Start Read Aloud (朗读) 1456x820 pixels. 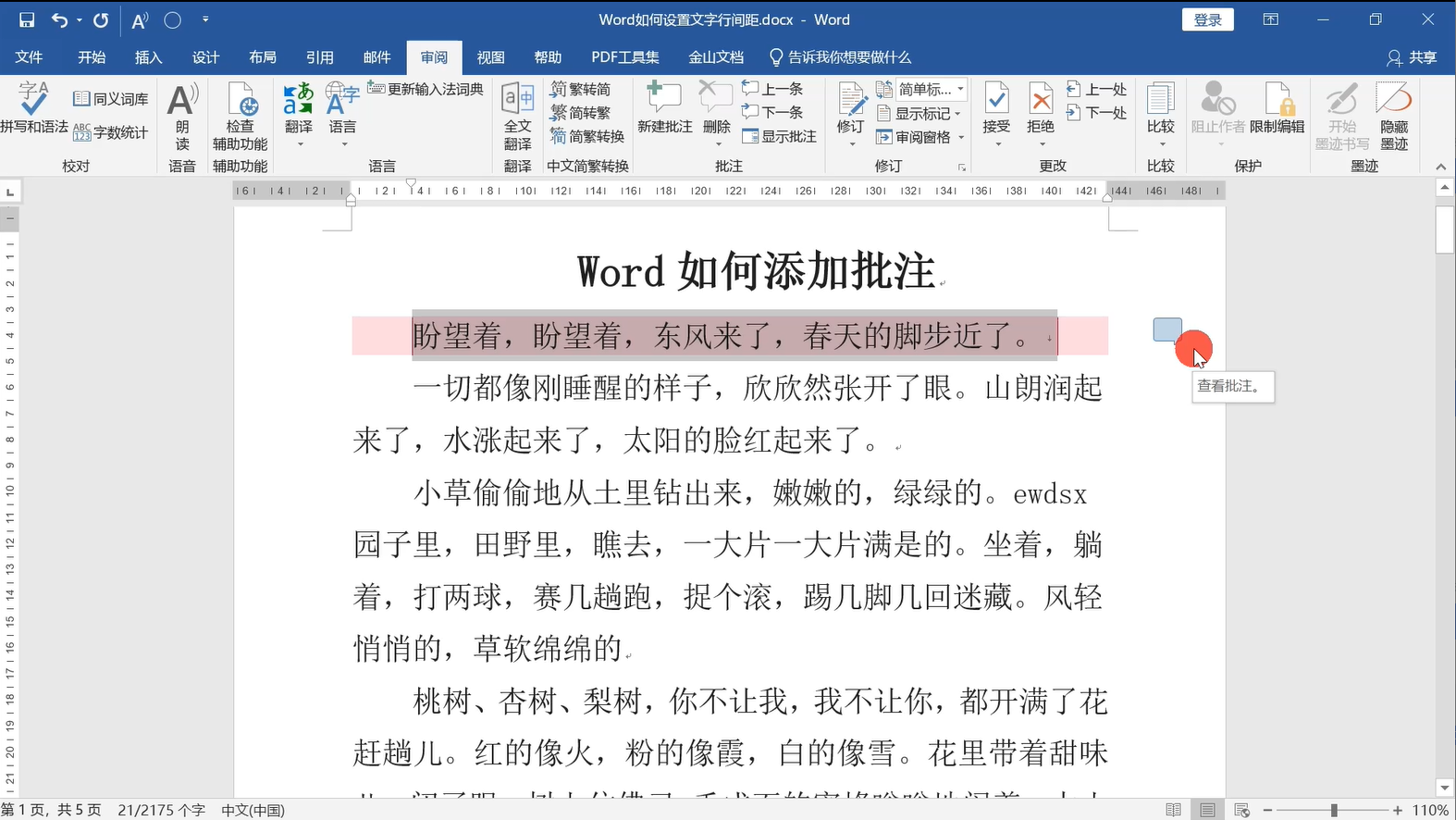point(182,117)
